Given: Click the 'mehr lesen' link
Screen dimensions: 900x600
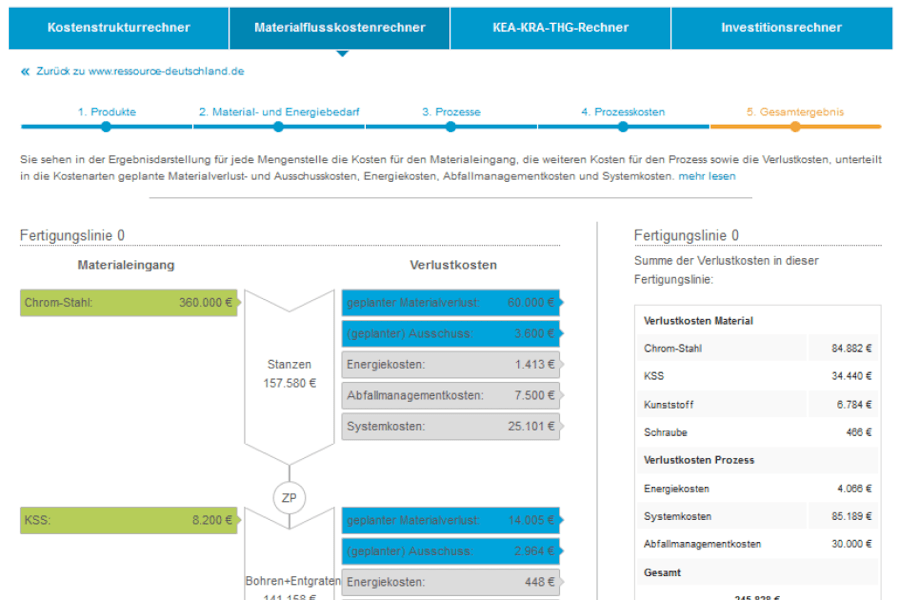Looking at the screenshot, I should 707,176.
